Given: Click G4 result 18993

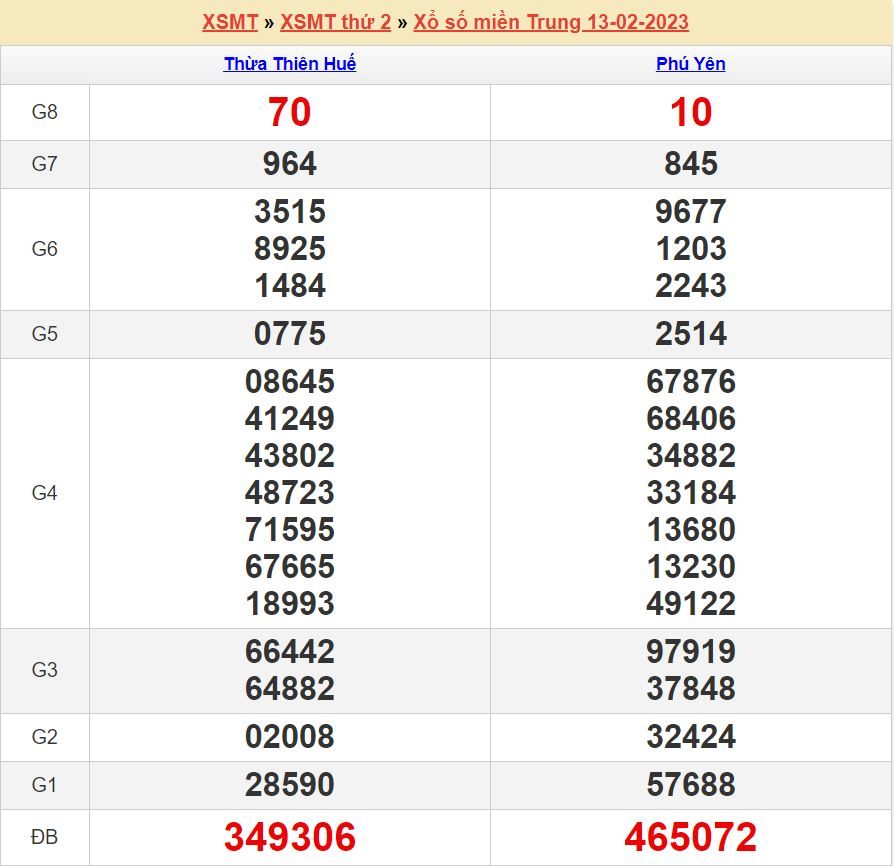Looking at the screenshot, I should coord(290,604).
